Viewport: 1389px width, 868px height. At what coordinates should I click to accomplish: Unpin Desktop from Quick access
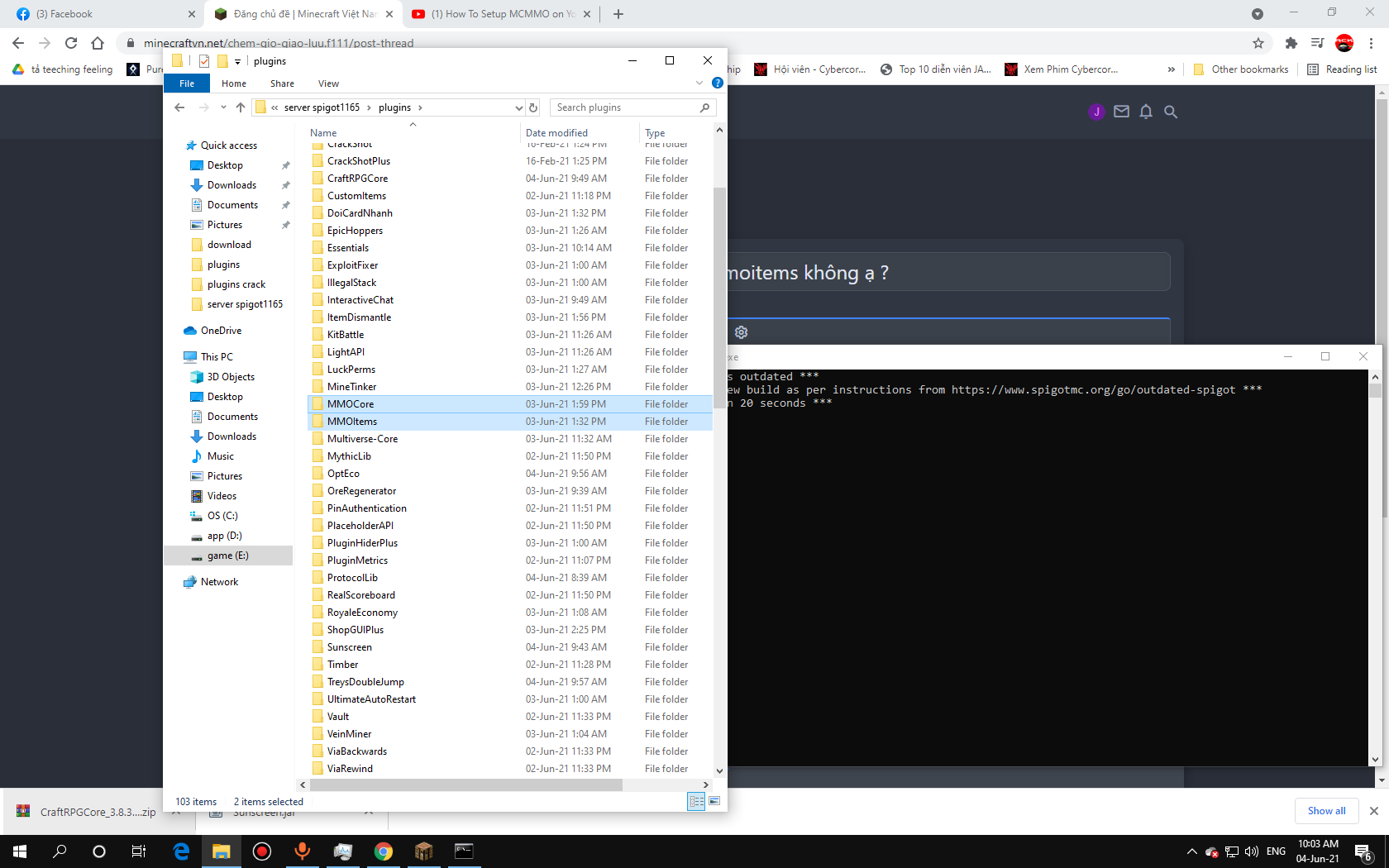286,165
